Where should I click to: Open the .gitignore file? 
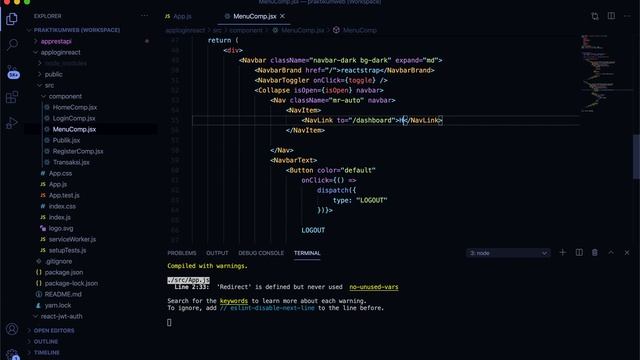(58, 262)
